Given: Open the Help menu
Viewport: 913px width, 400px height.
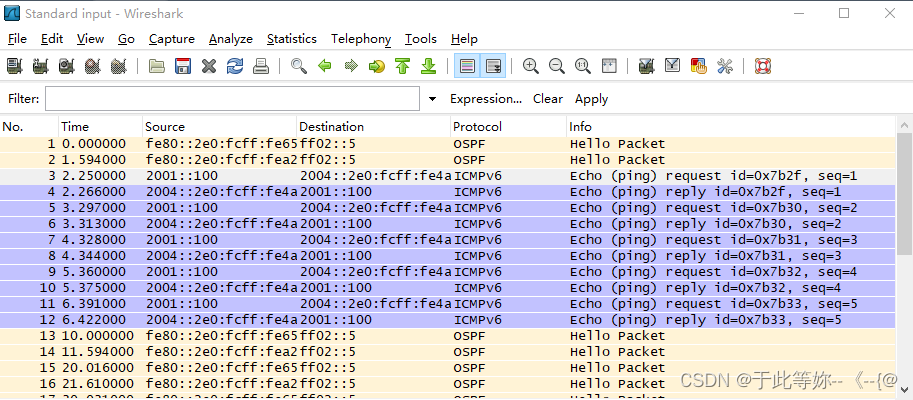Looking at the screenshot, I should pos(464,39).
